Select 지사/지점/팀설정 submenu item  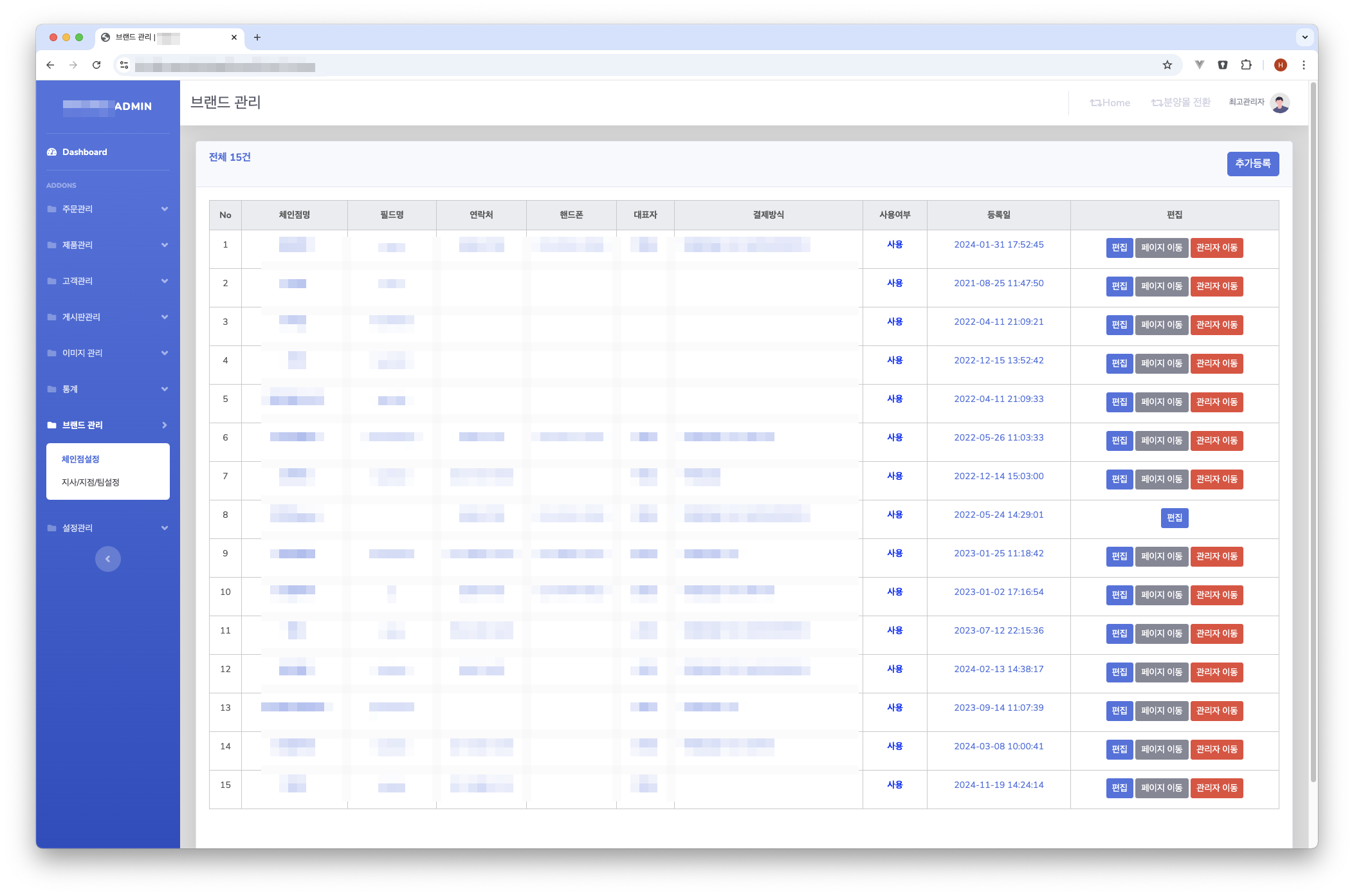(x=91, y=482)
